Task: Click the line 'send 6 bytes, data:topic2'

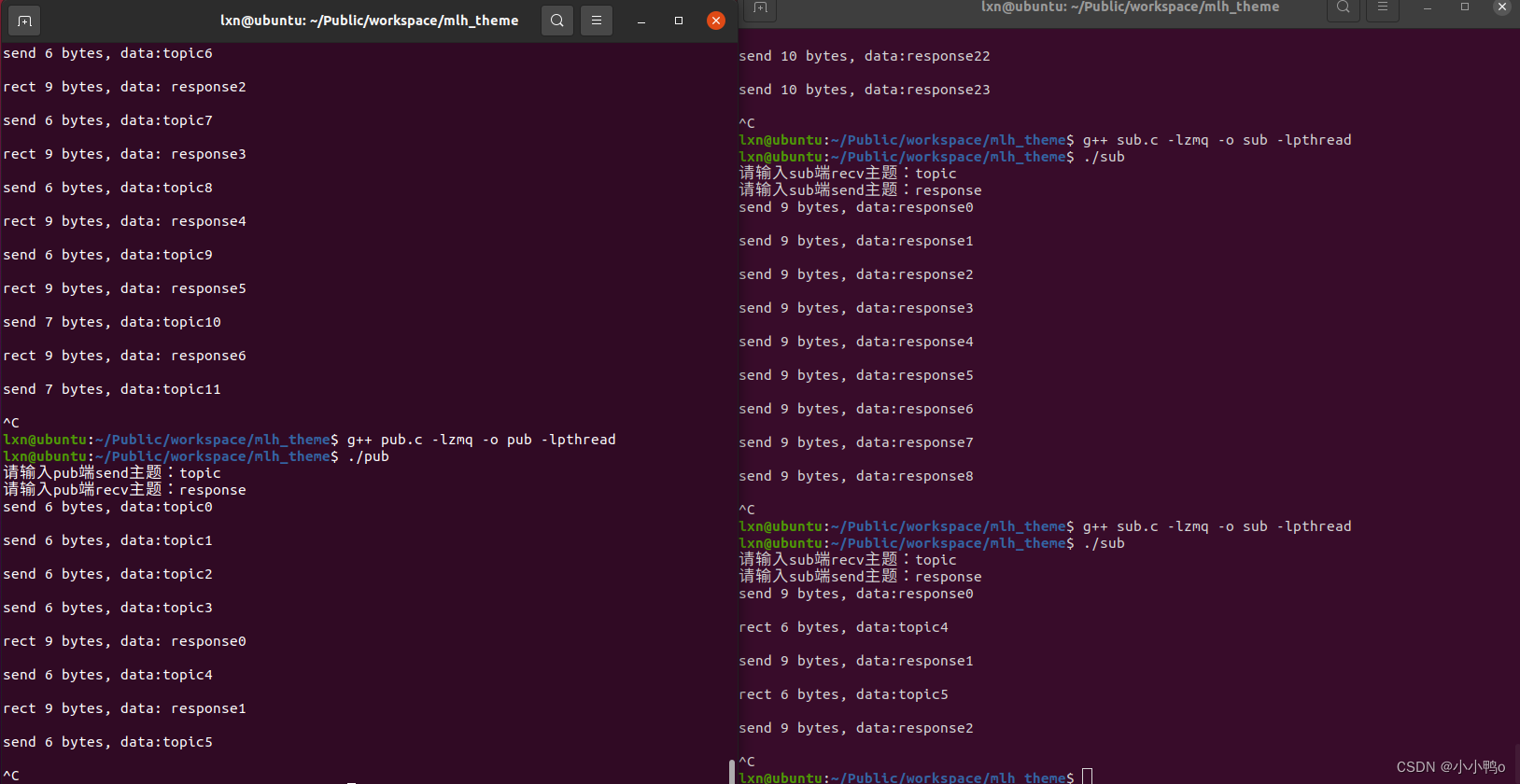Action: click(x=107, y=574)
